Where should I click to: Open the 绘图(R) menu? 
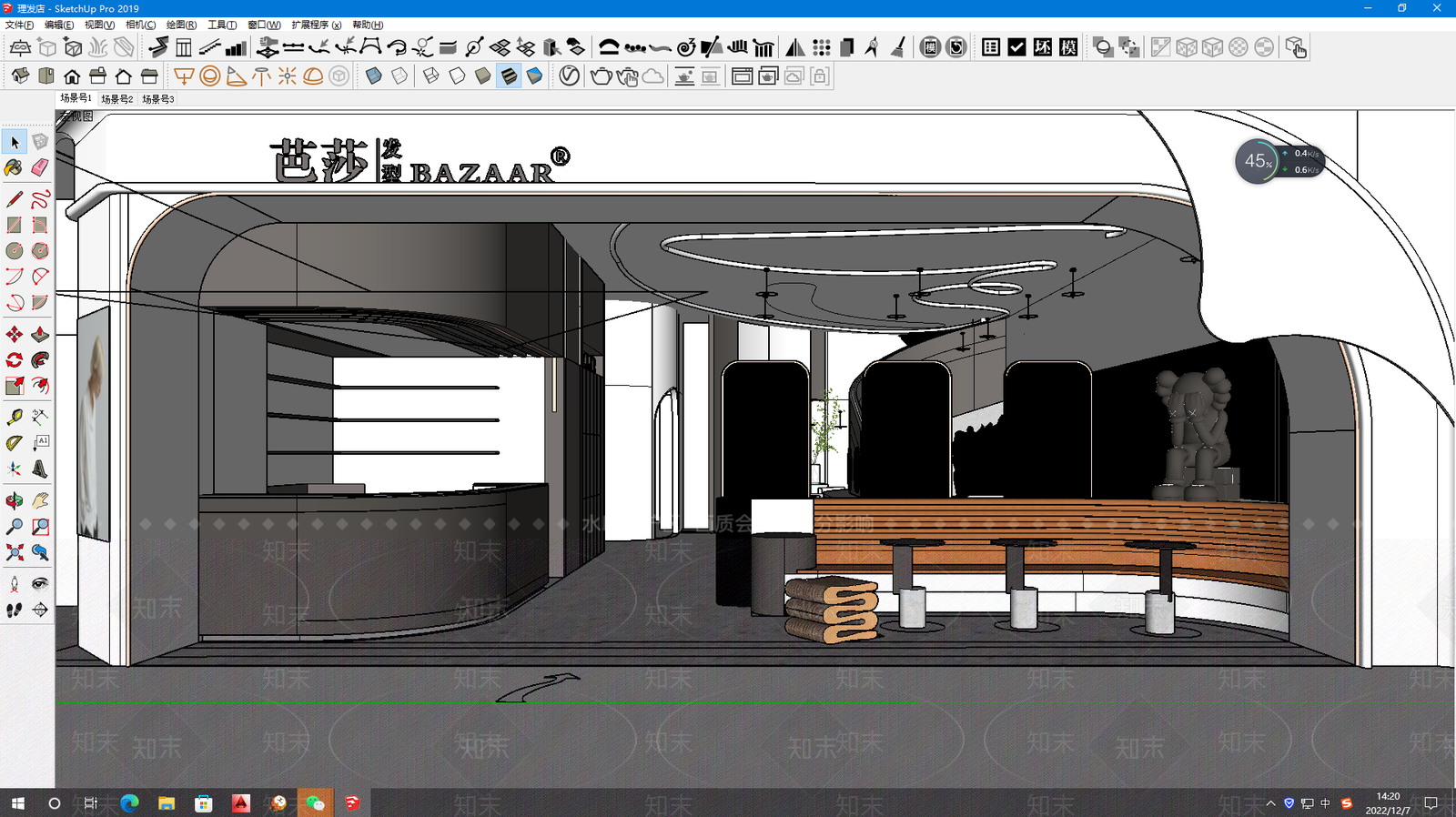click(181, 25)
